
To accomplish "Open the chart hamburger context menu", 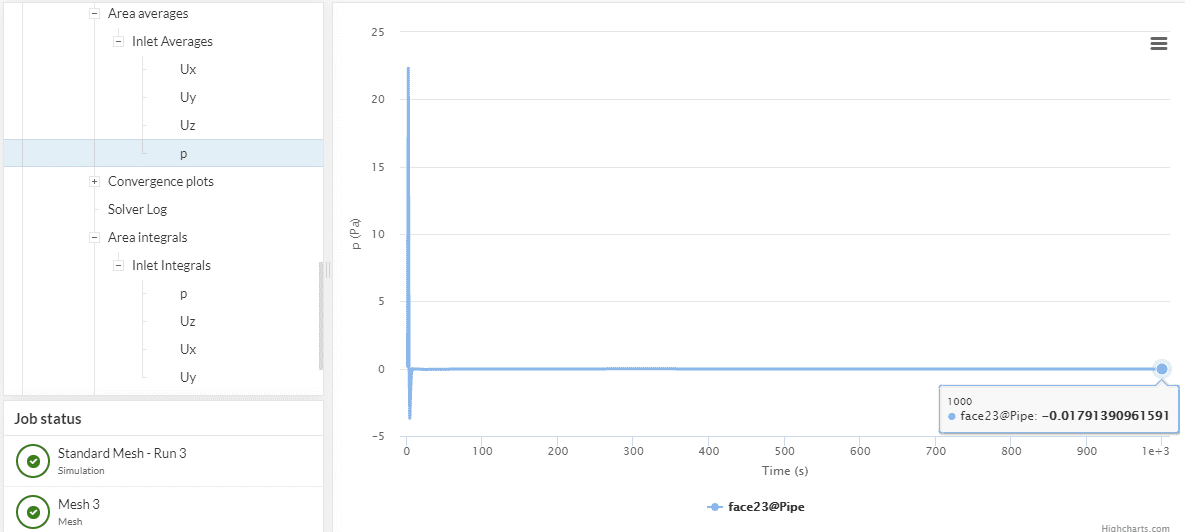I will click(1159, 43).
